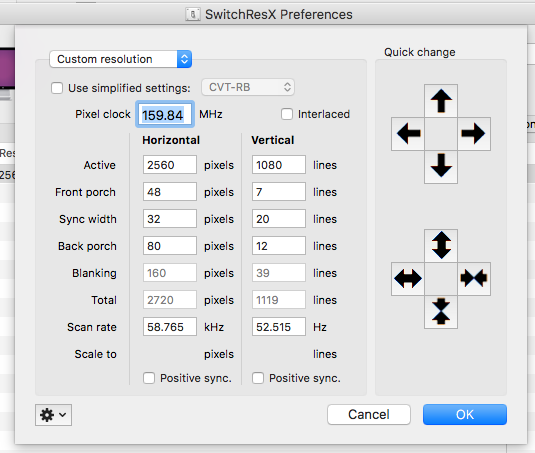The height and width of the screenshot is (453, 535).
Task: Shift the picture right with the right arrow
Action: click(x=474, y=133)
